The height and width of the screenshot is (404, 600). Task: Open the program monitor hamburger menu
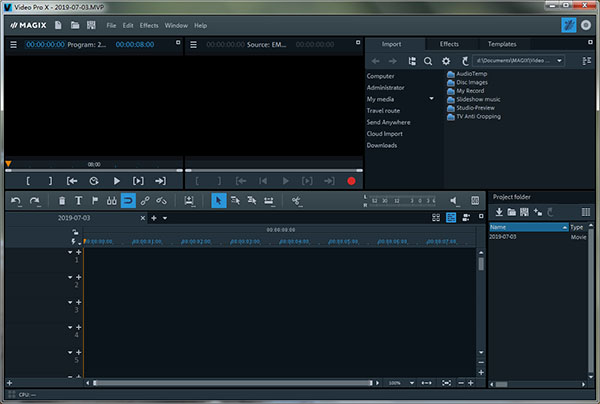(13, 45)
